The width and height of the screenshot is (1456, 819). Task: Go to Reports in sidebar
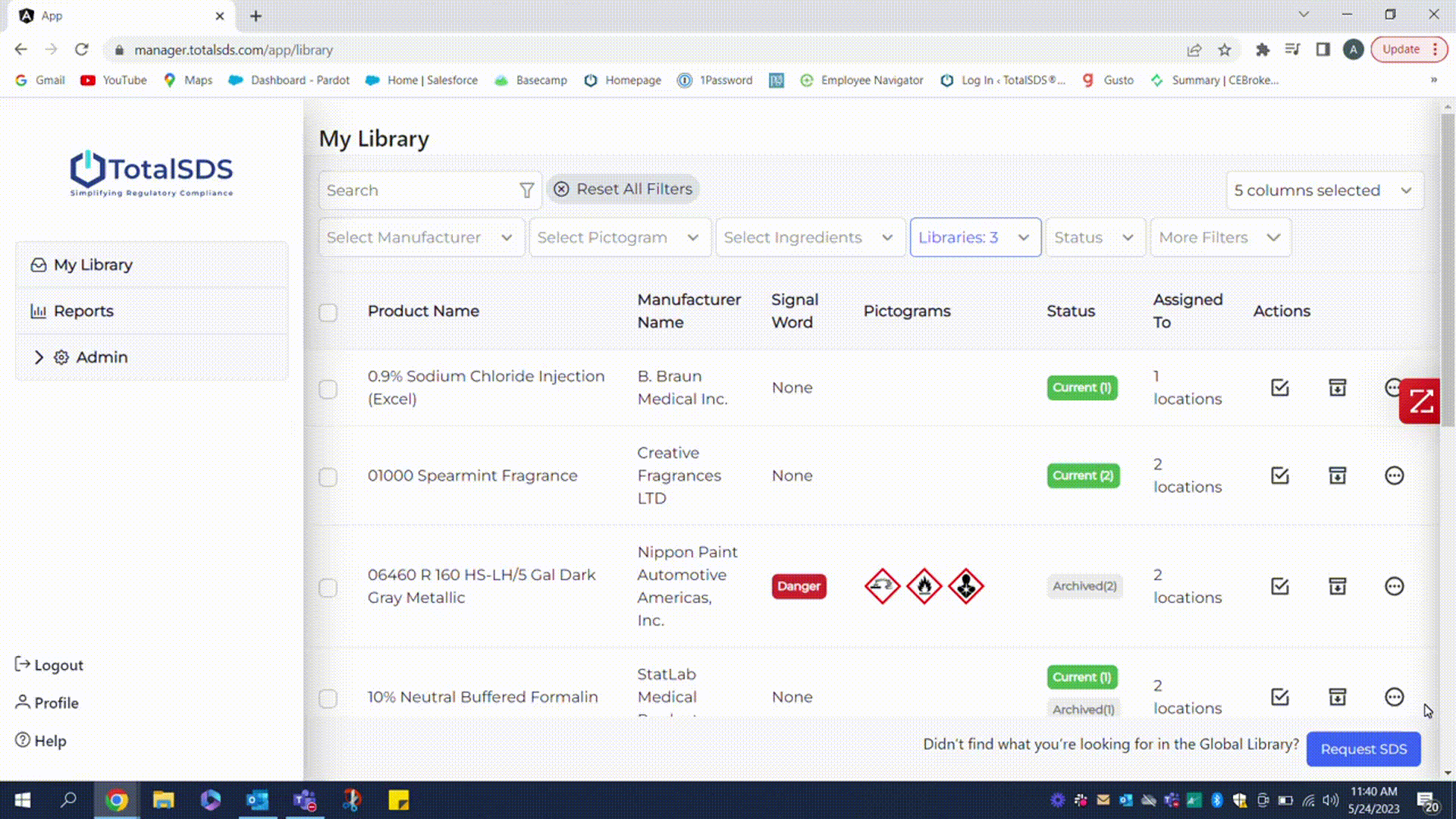pyautogui.click(x=83, y=311)
